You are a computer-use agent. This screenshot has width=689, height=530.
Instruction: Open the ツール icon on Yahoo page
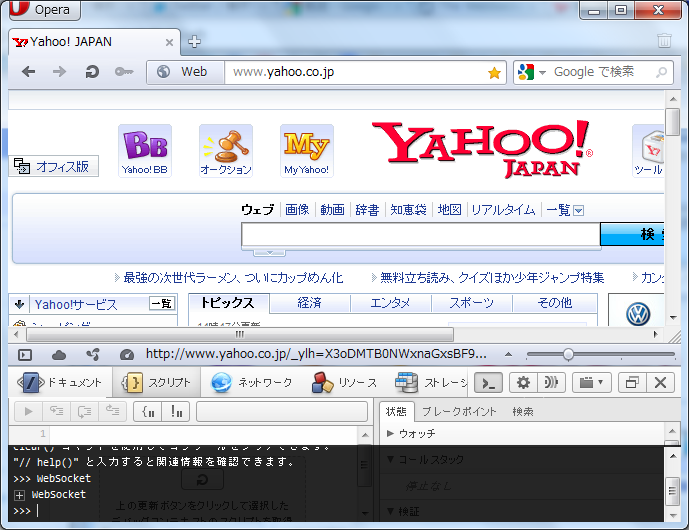click(649, 151)
